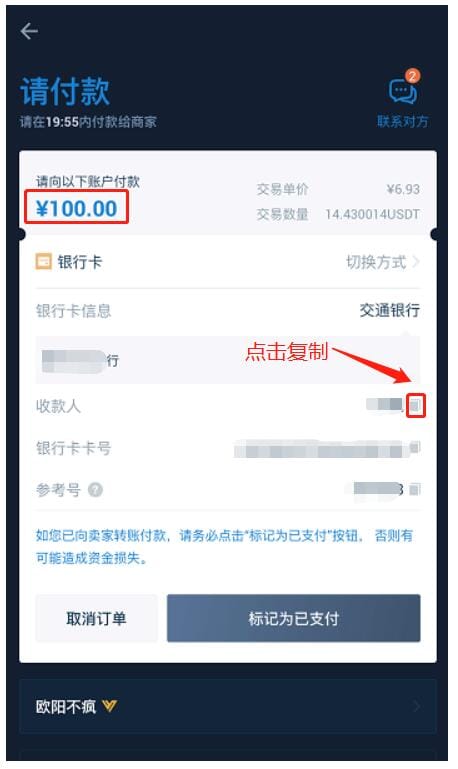Open the 欧阳不疯 merchant row
The height and width of the screenshot is (769, 458).
pos(228,706)
